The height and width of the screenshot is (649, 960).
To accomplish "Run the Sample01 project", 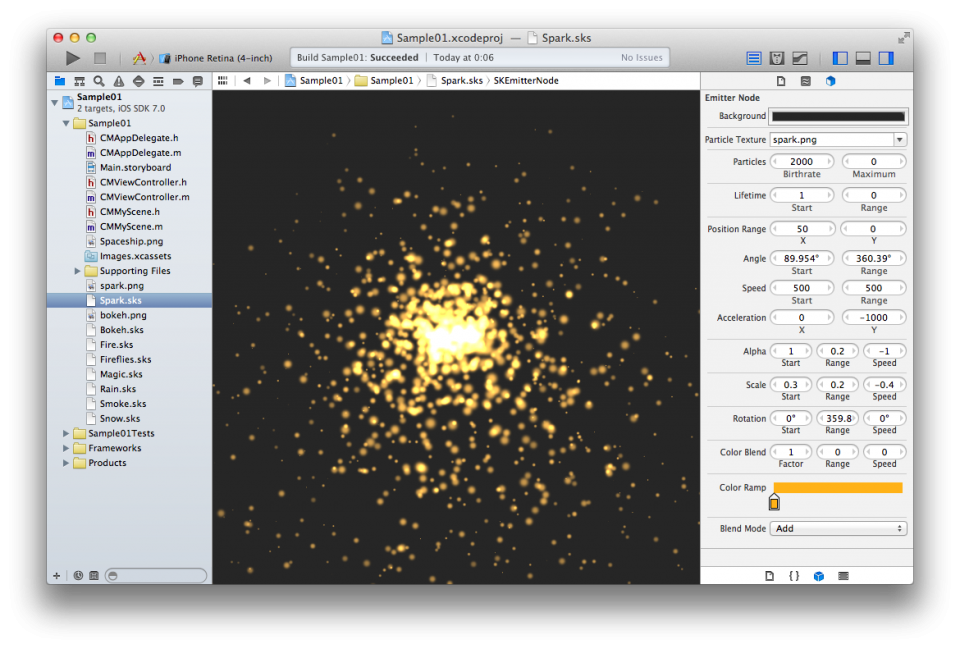I will 72,58.
